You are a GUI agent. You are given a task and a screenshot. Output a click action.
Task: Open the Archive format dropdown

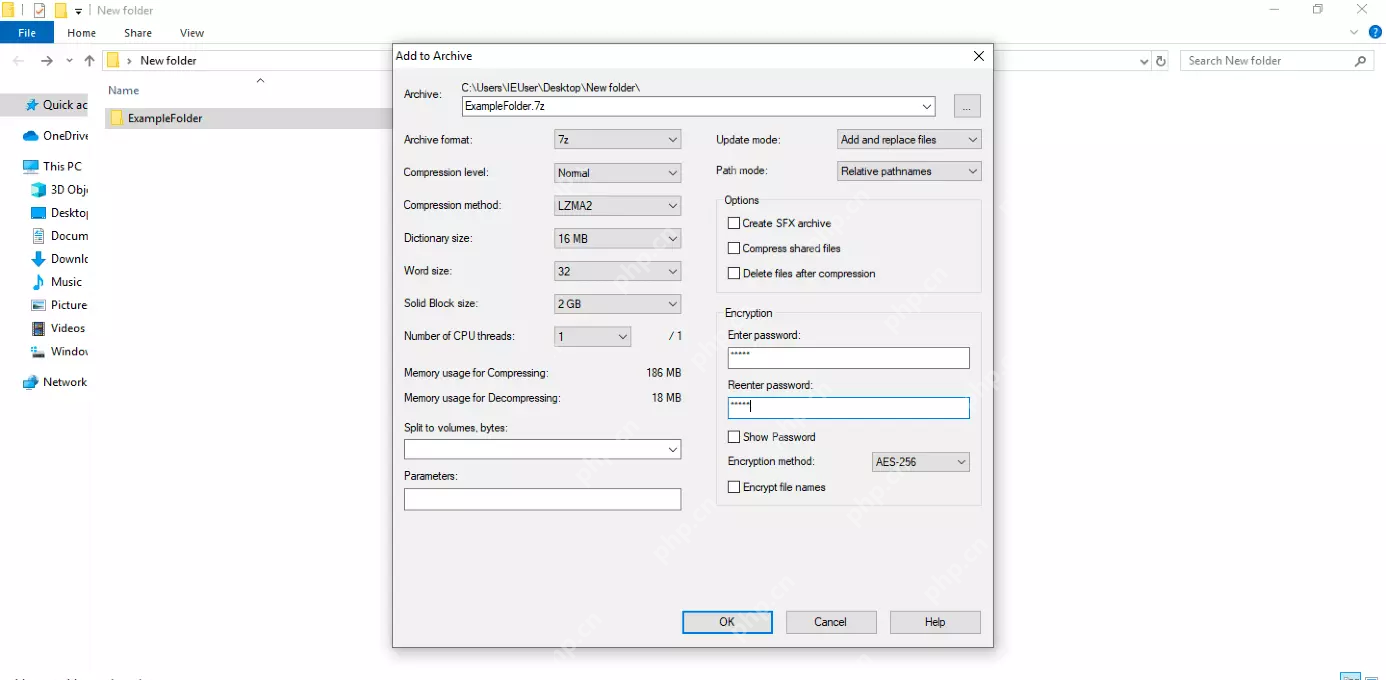[x=618, y=140]
